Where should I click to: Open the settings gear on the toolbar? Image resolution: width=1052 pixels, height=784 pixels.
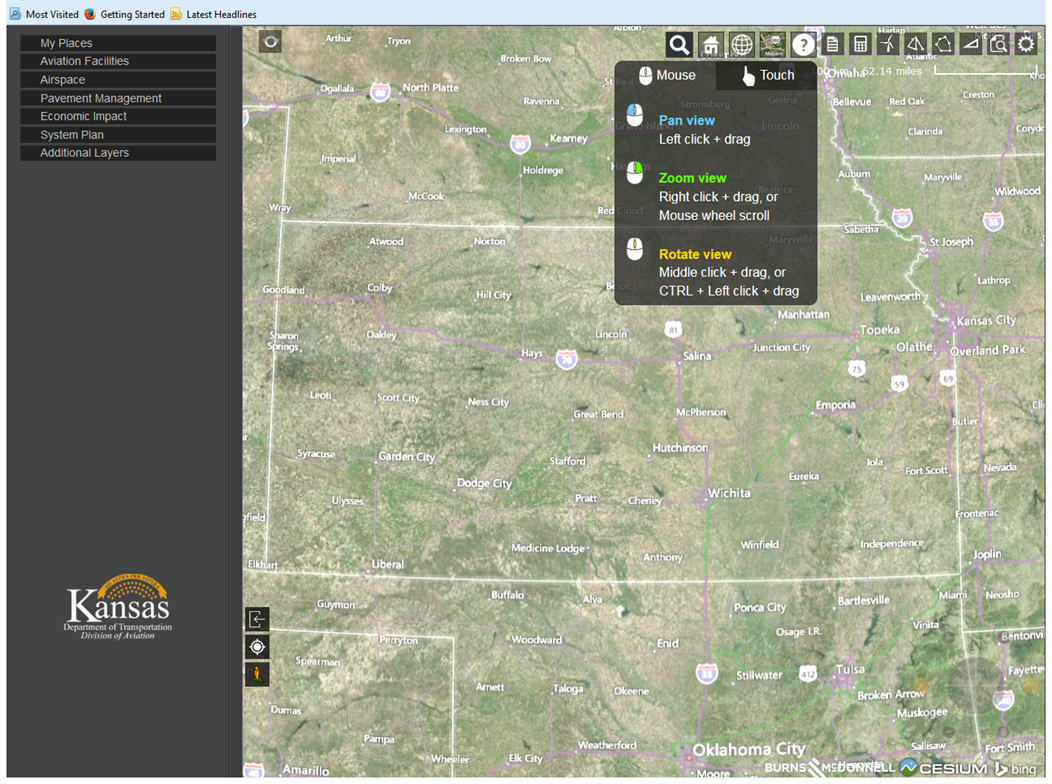click(x=1026, y=44)
